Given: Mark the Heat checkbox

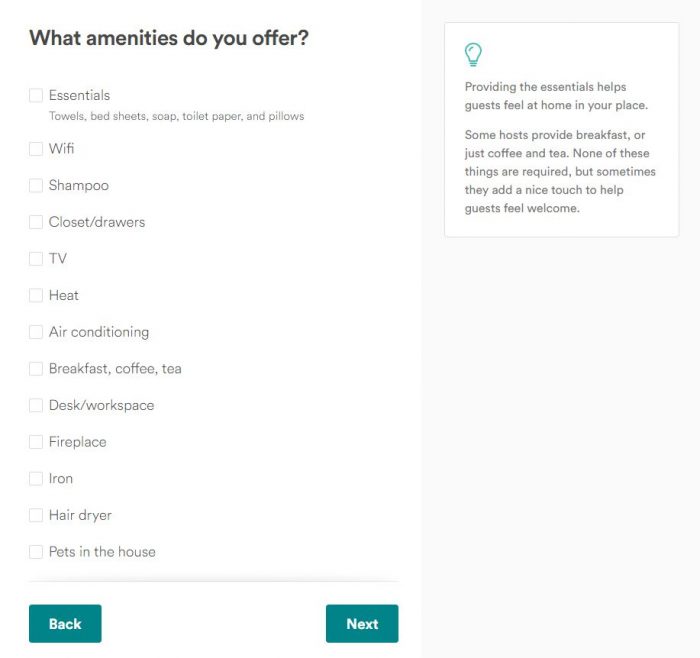Looking at the screenshot, I should (x=36, y=295).
